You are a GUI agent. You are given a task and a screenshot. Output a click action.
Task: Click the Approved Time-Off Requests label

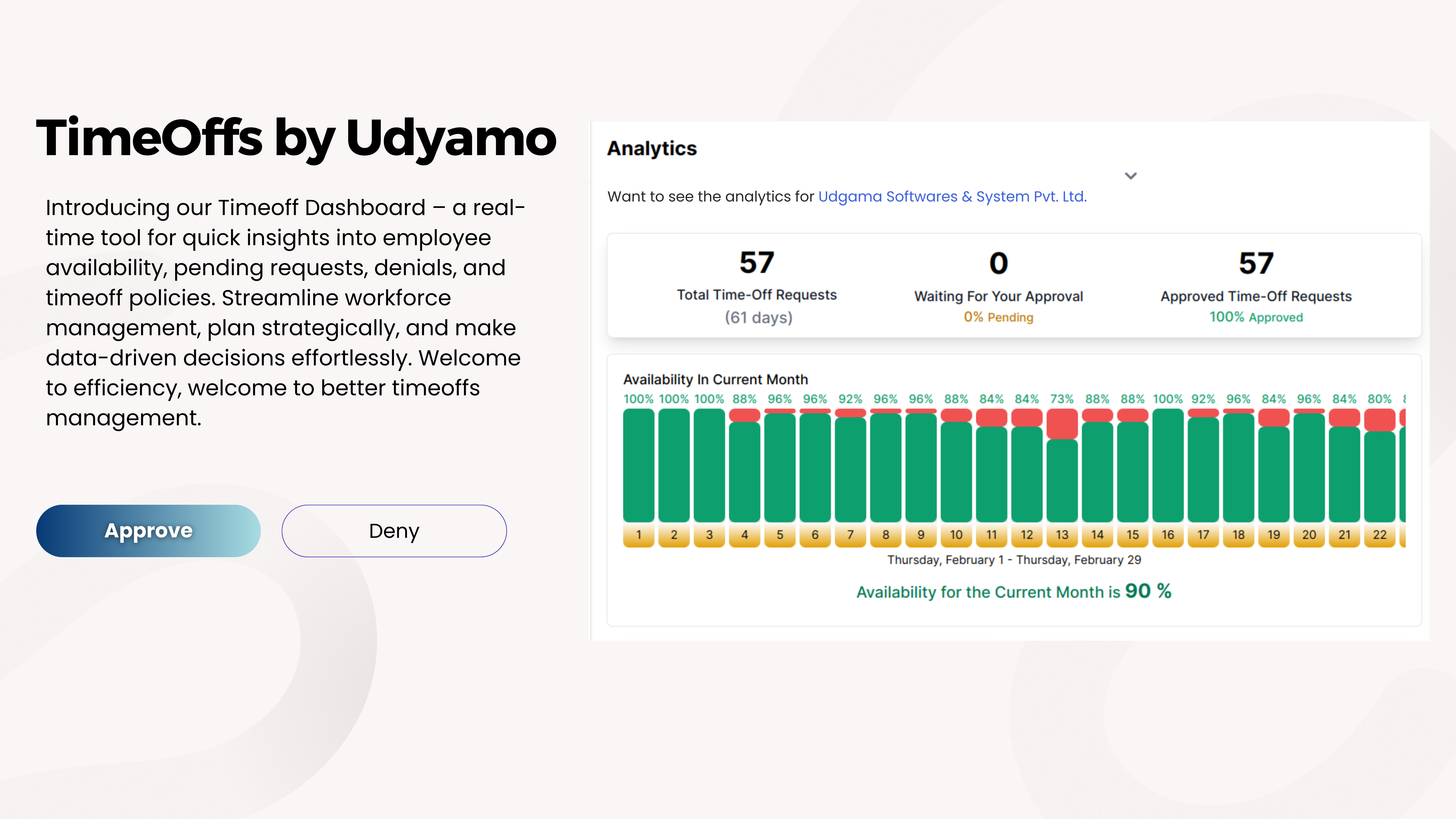1256,296
